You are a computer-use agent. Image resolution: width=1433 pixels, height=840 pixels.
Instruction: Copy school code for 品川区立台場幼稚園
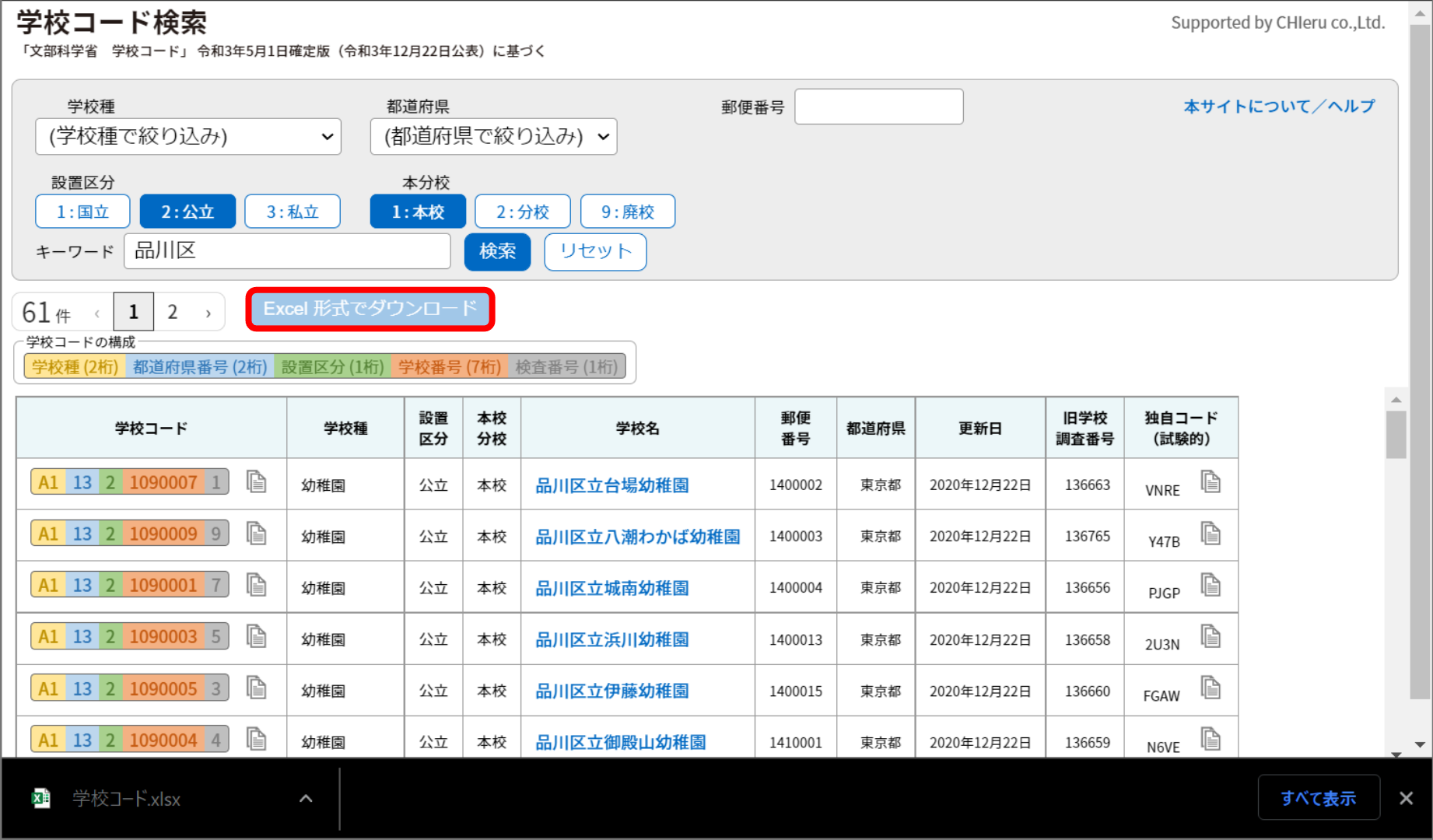(x=257, y=482)
